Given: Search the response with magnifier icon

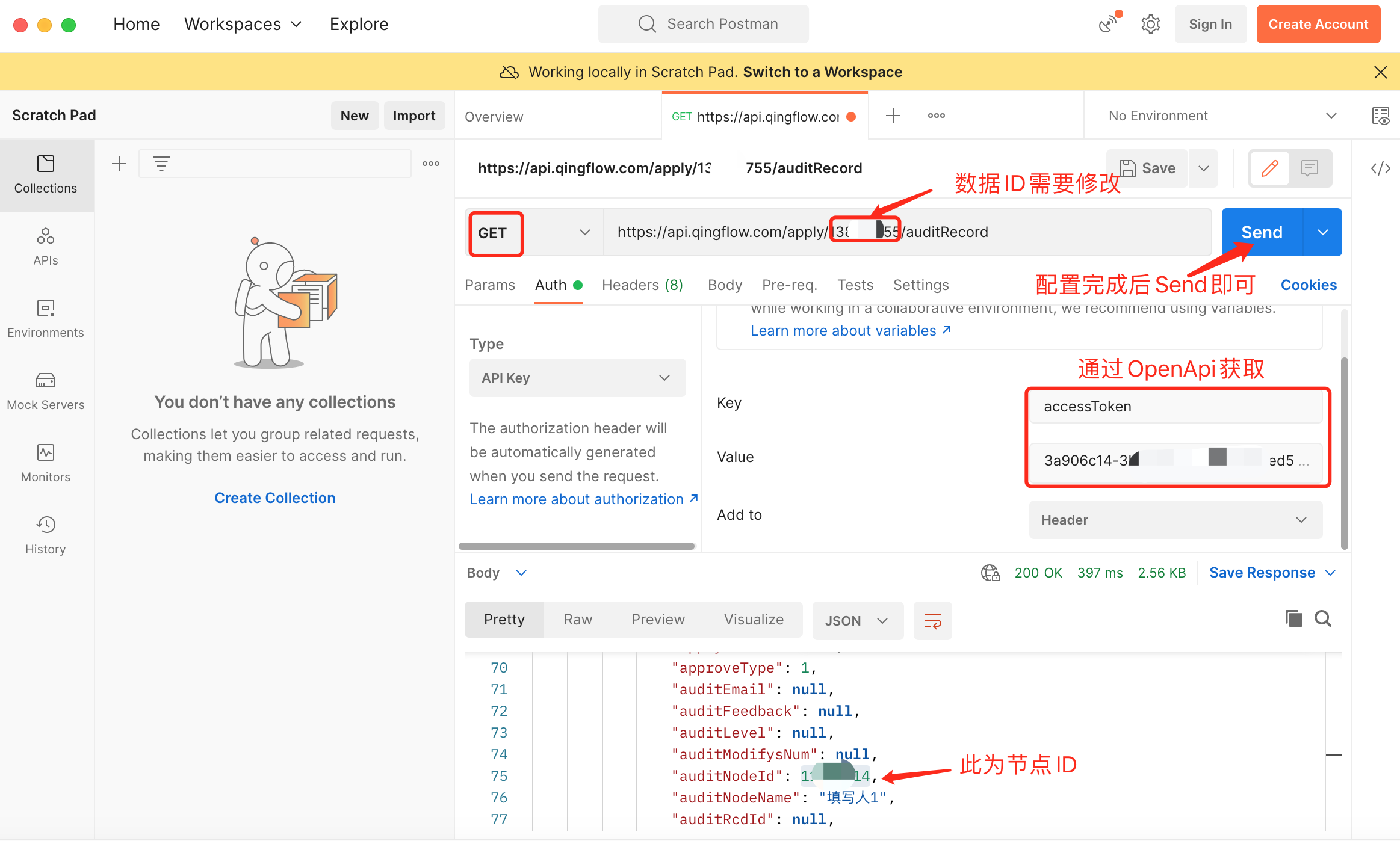Looking at the screenshot, I should pos(1323,618).
